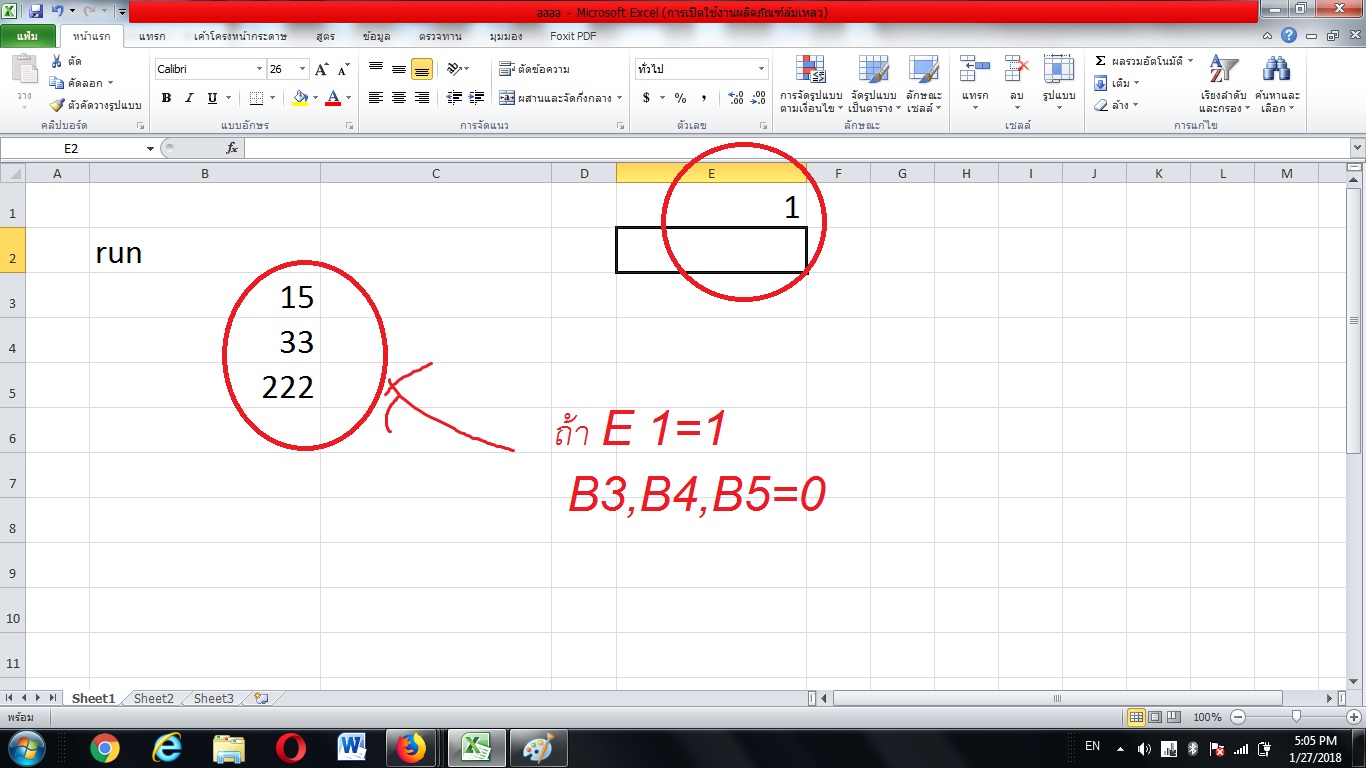Toggle Bottom Align for cell

click(421, 69)
